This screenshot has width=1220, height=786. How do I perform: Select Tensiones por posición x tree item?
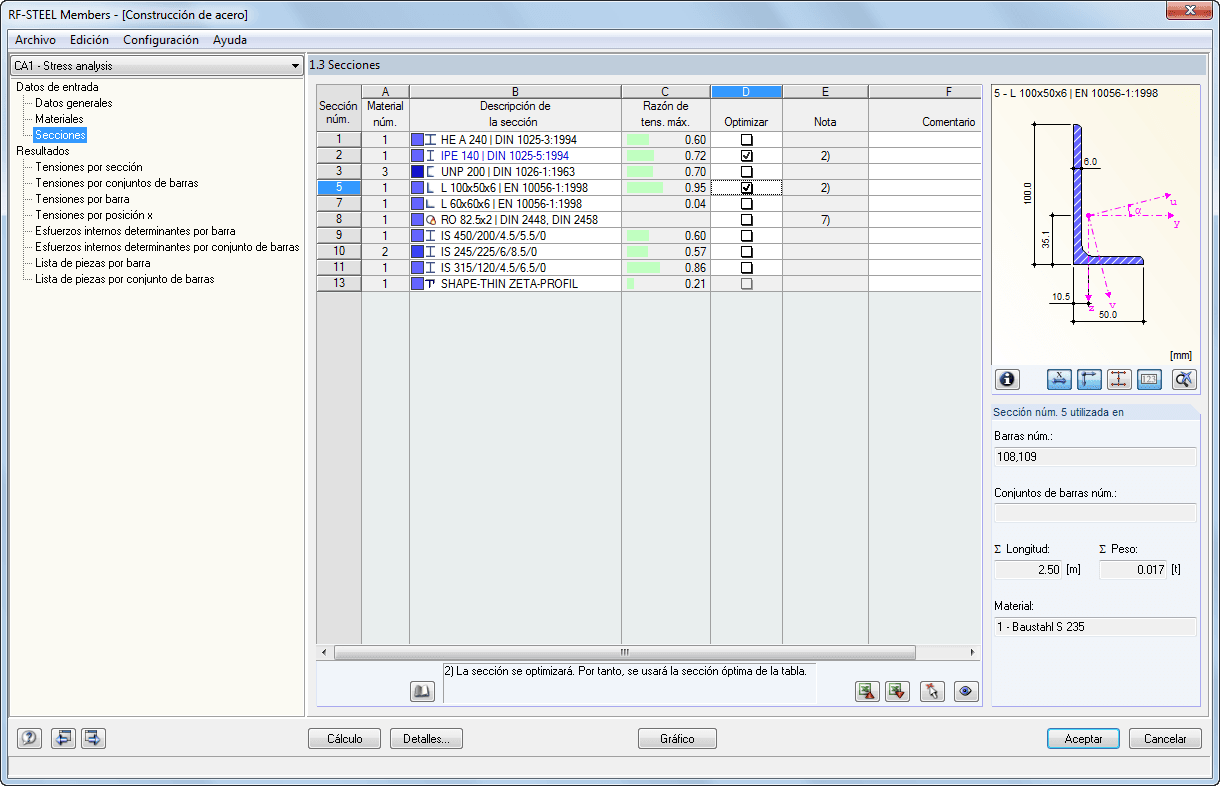pyautogui.click(x=94, y=215)
